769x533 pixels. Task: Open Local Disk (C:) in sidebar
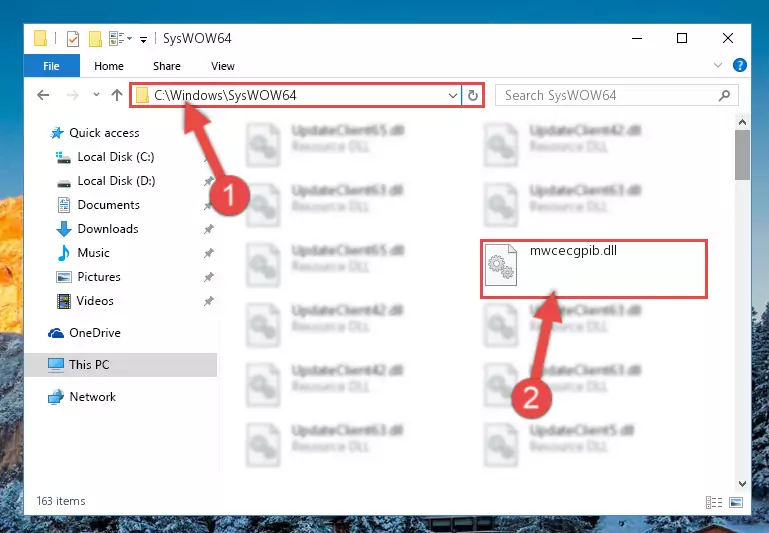[x=116, y=157]
